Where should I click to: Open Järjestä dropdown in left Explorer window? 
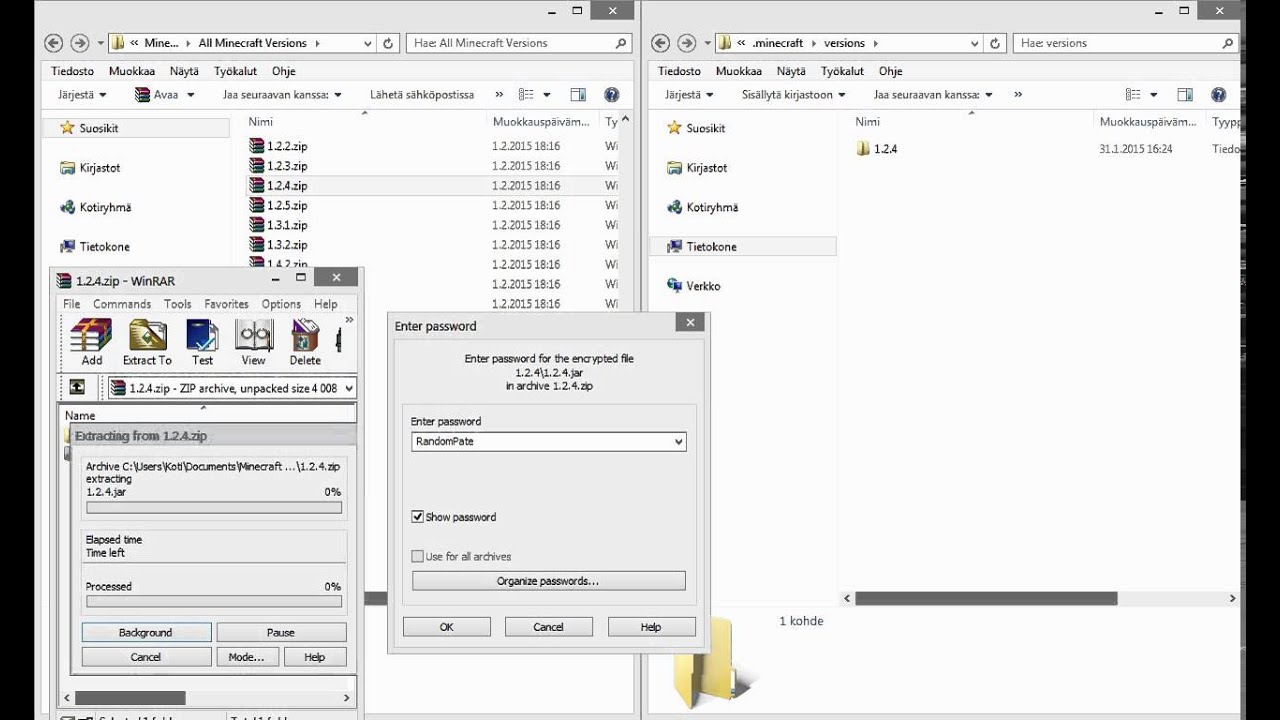tap(80, 95)
